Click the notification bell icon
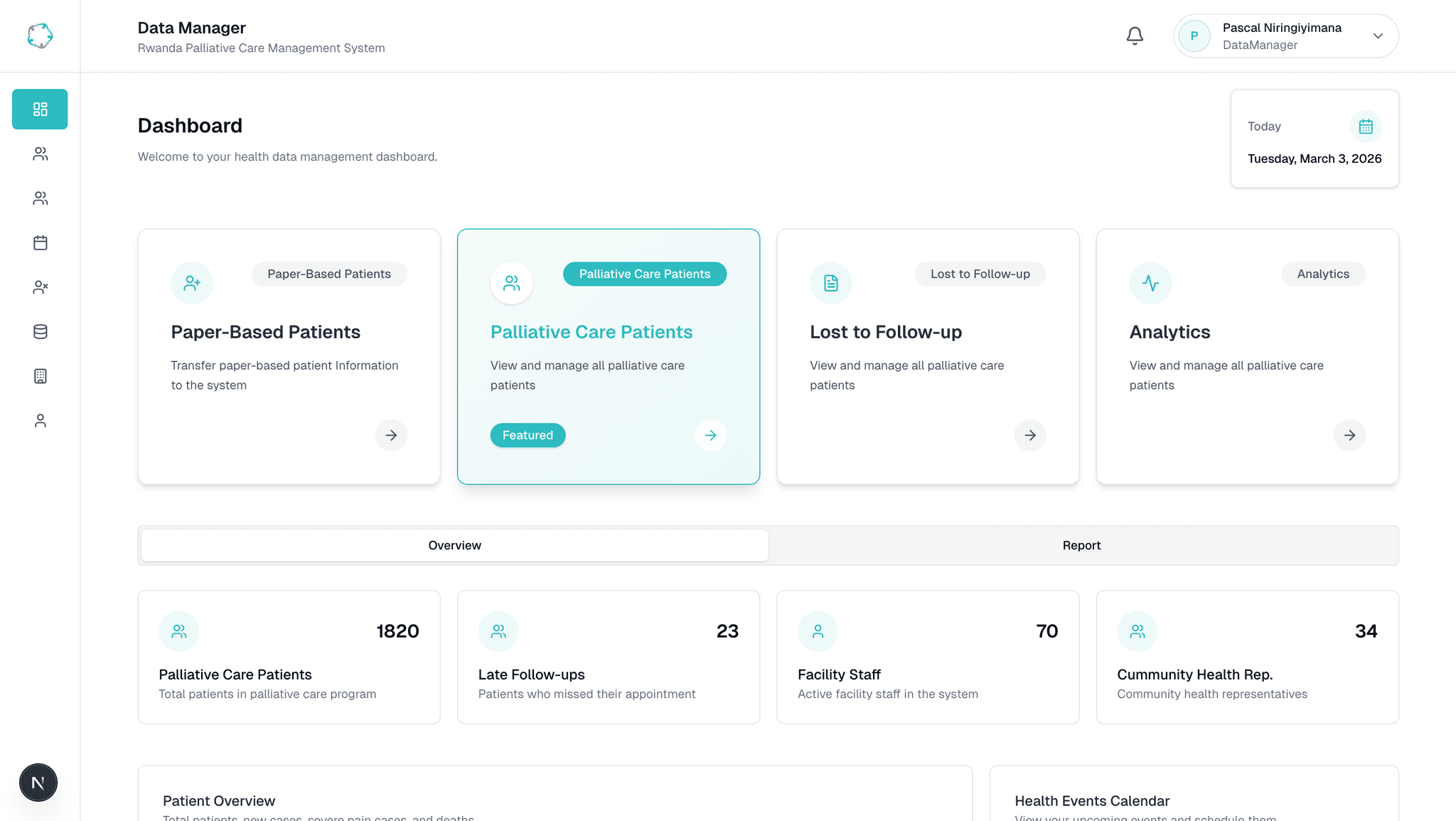This screenshot has height=821, width=1456. [x=1135, y=36]
